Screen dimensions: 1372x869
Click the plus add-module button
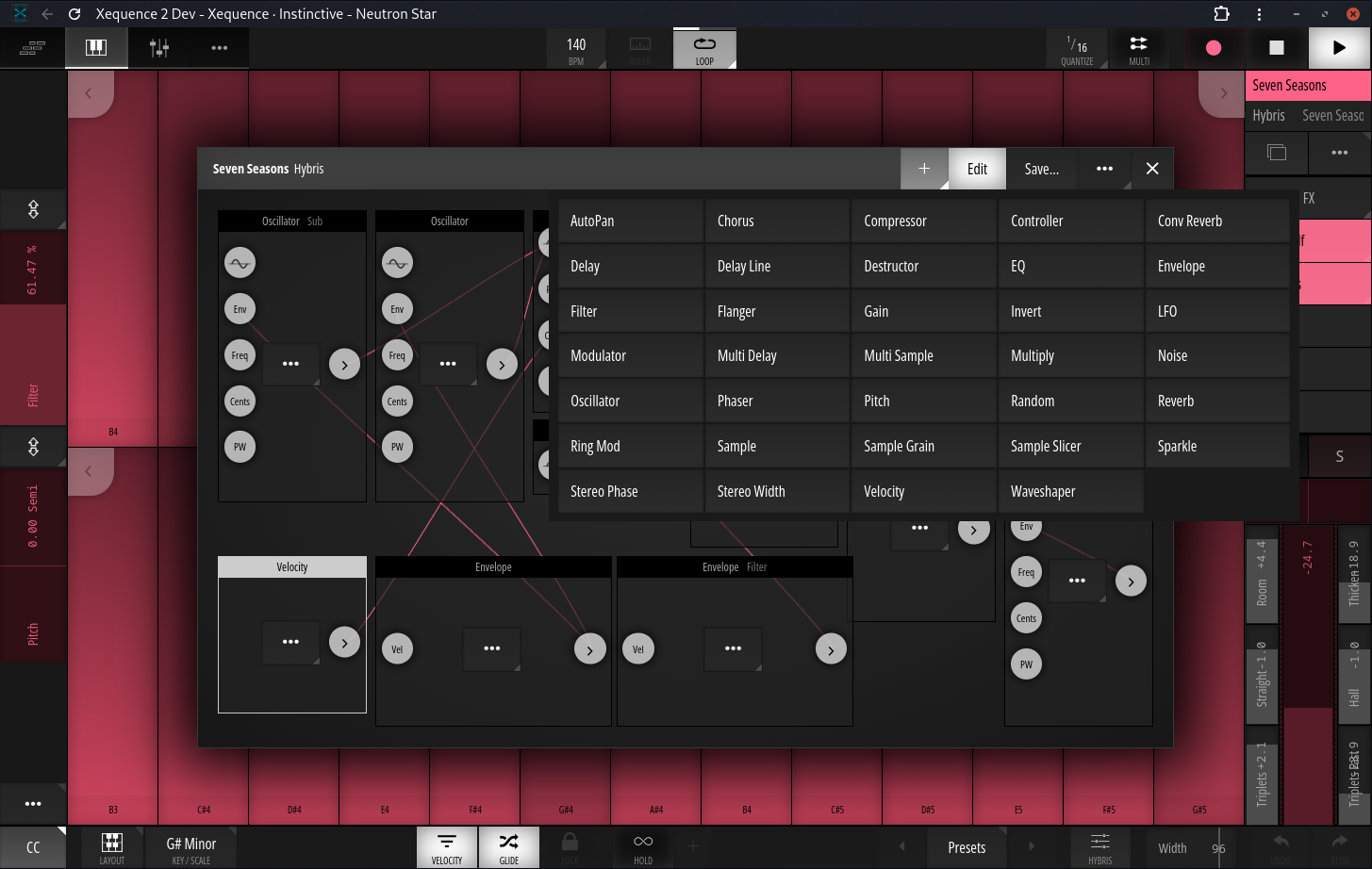click(924, 169)
